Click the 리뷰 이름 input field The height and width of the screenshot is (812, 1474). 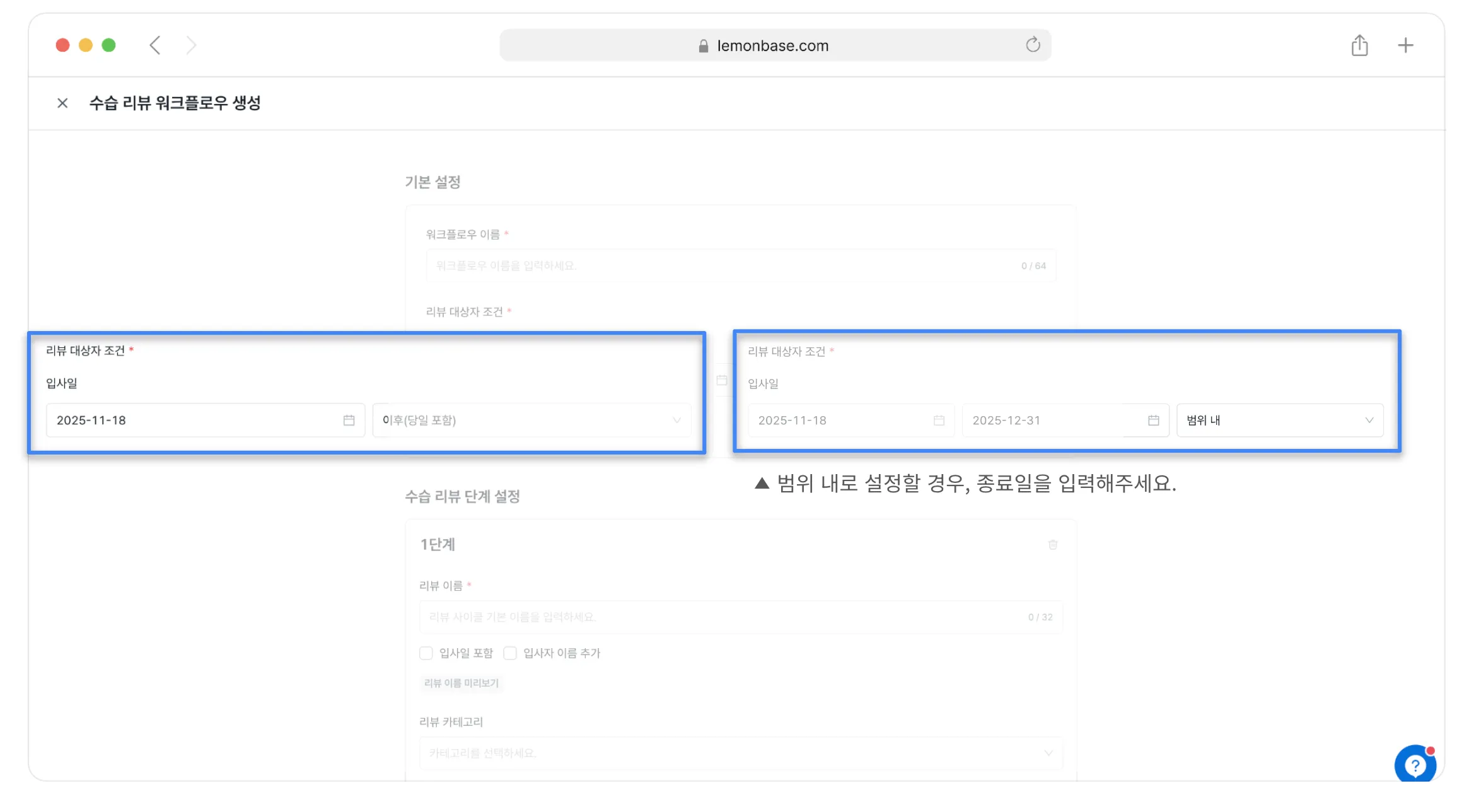741,617
